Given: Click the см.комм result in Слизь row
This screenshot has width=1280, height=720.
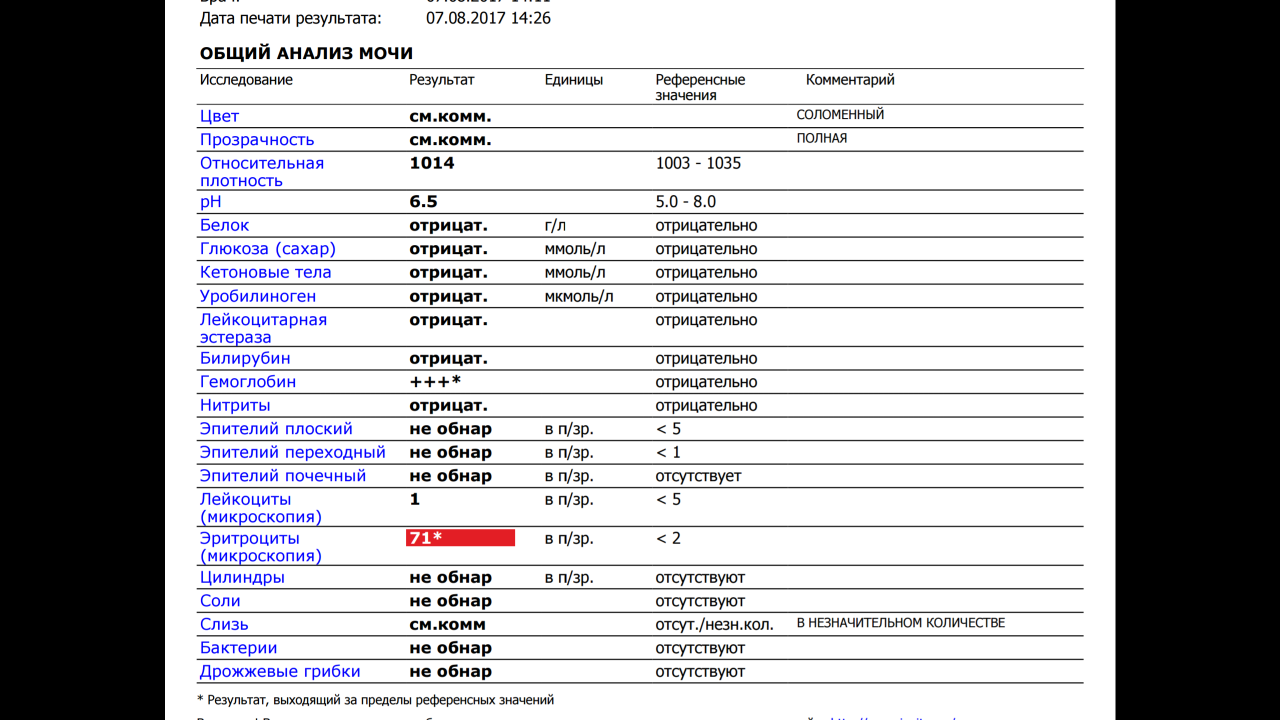Looking at the screenshot, I should (x=448, y=625).
